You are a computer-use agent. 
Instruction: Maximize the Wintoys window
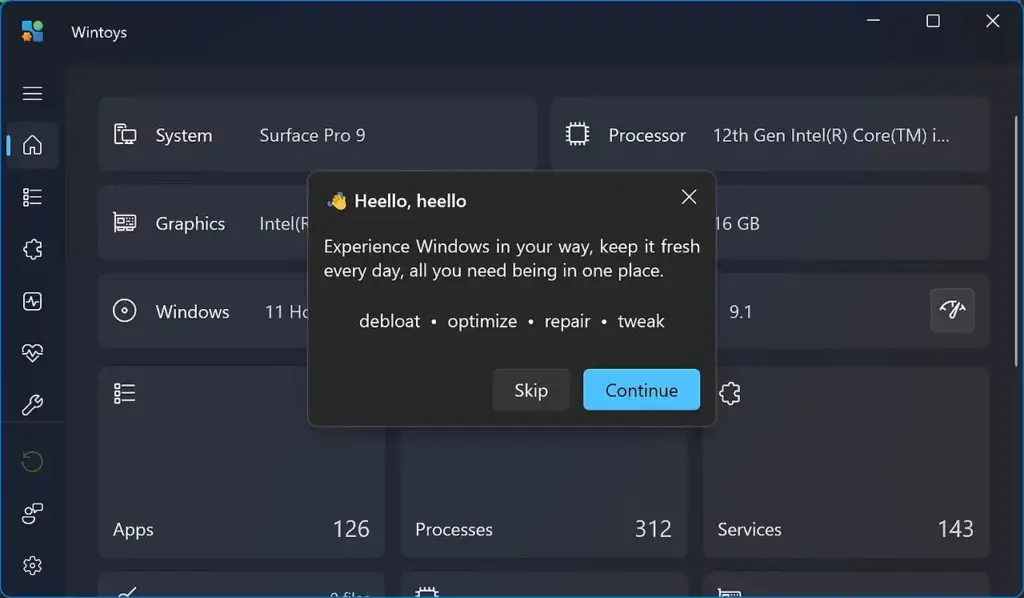933,21
